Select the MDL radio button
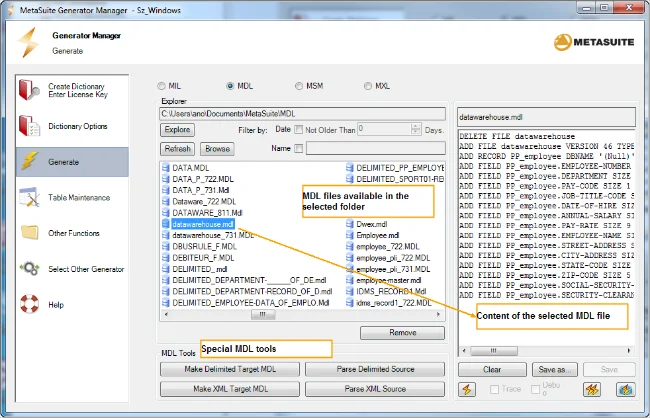This screenshot has height=418, width=650. [x=230, y=86]
